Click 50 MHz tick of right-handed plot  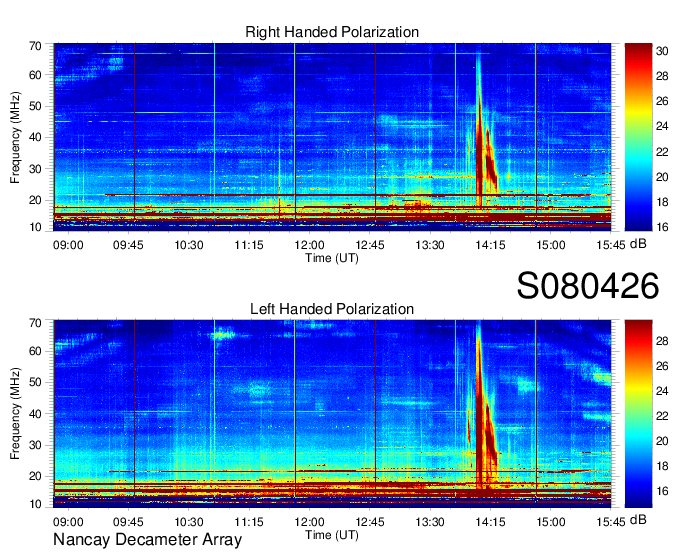[36, 106]
